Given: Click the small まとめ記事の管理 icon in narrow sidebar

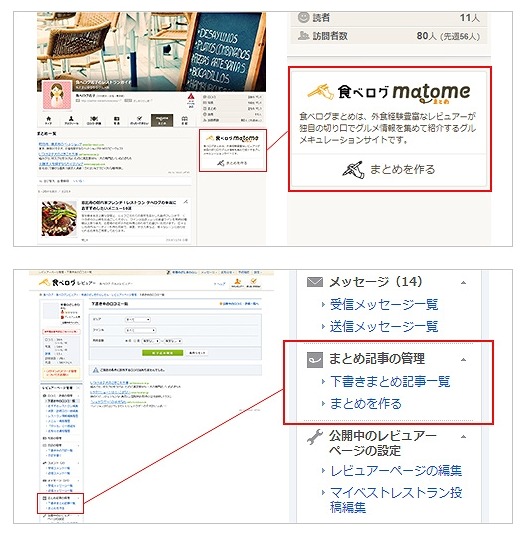Looking at the screenshot, I should (44, 498).
